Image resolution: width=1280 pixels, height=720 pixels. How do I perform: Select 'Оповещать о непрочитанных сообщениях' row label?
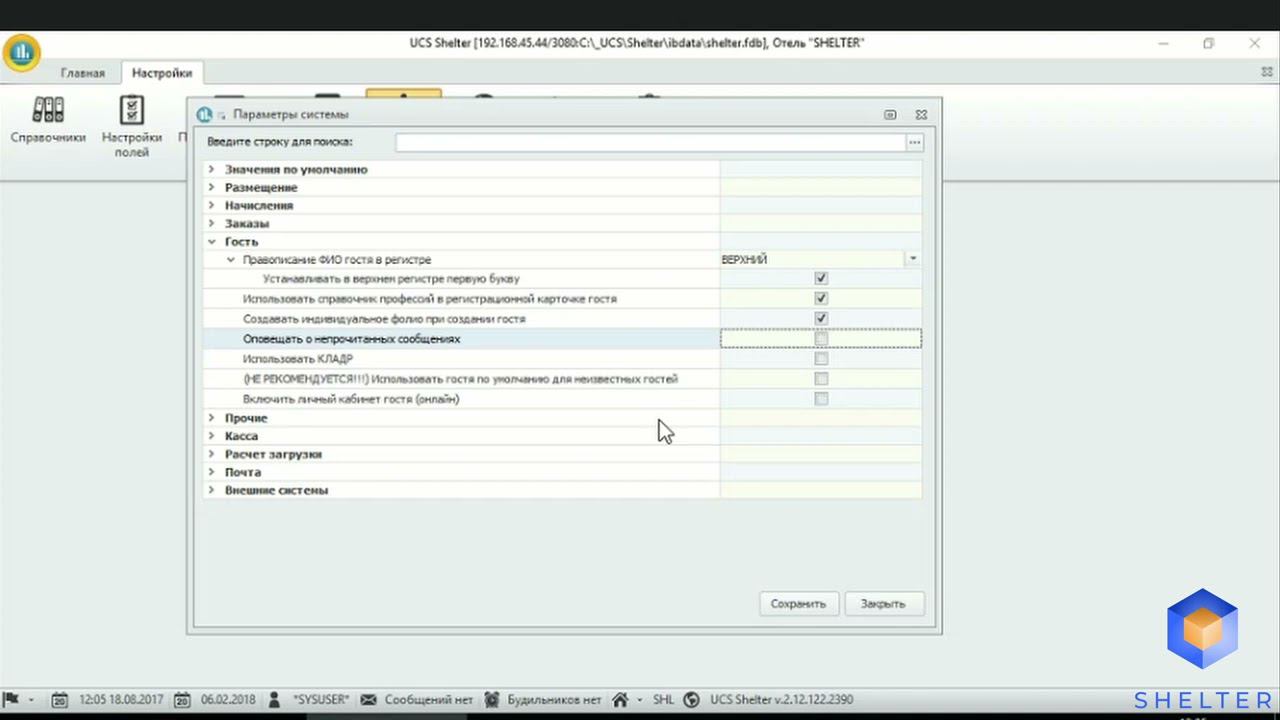pyautogui.click(x=351, y=339)
